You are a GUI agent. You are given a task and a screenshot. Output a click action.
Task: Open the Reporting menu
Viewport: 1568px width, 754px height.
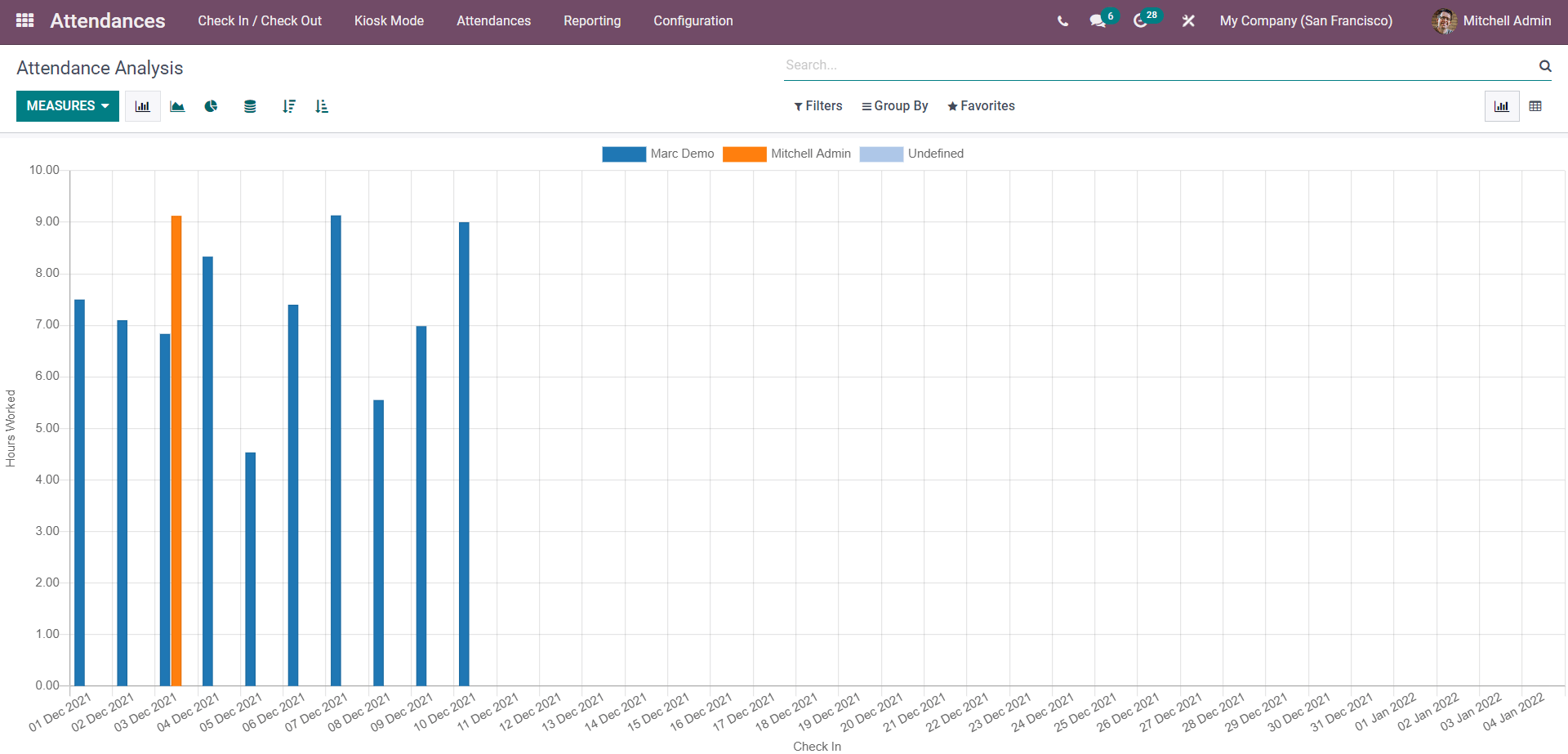(x=592, y=21)
